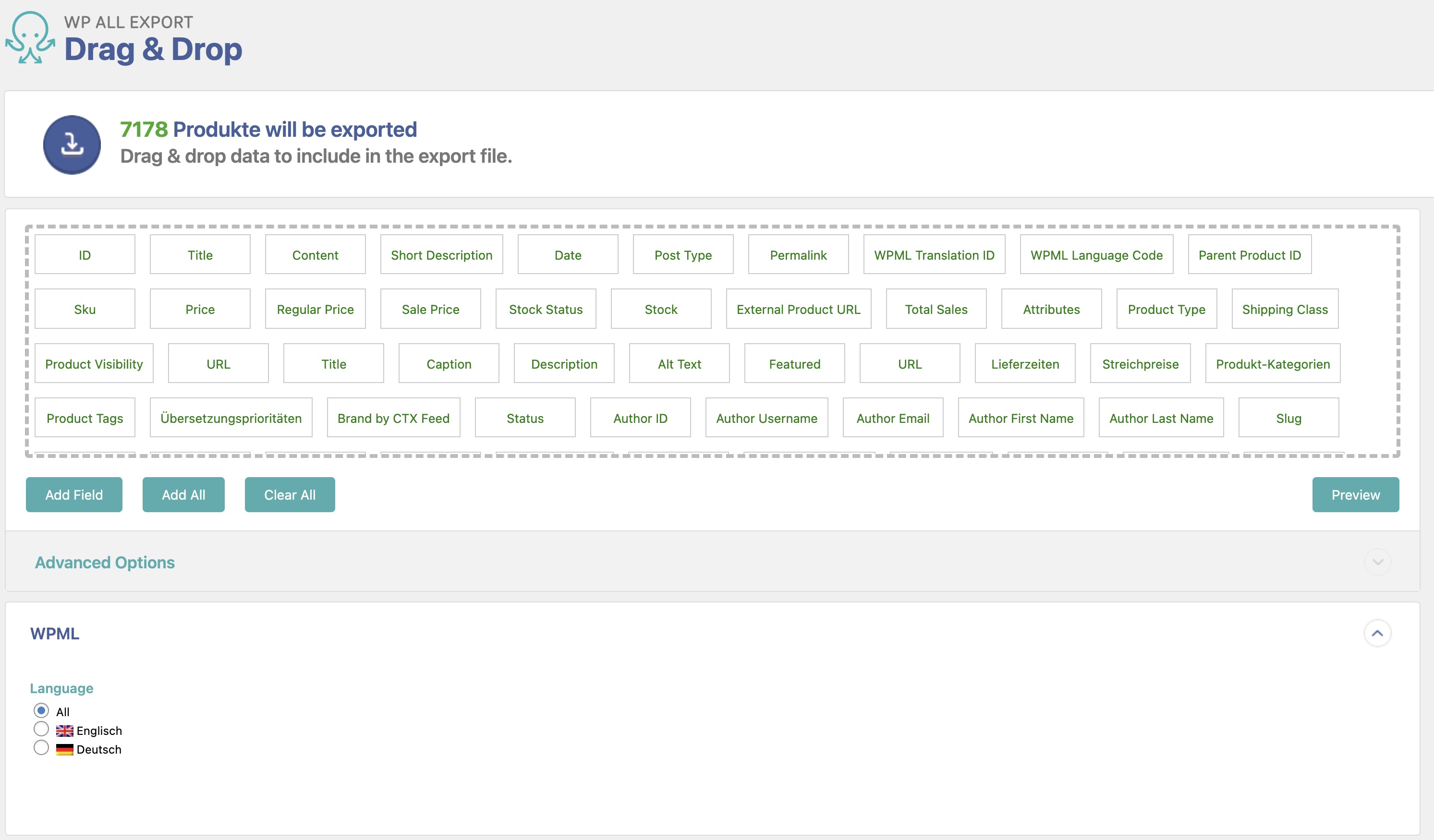Screen dimensions: 1434x840
Task: Select the Featured export field
Action: point(794,363)
